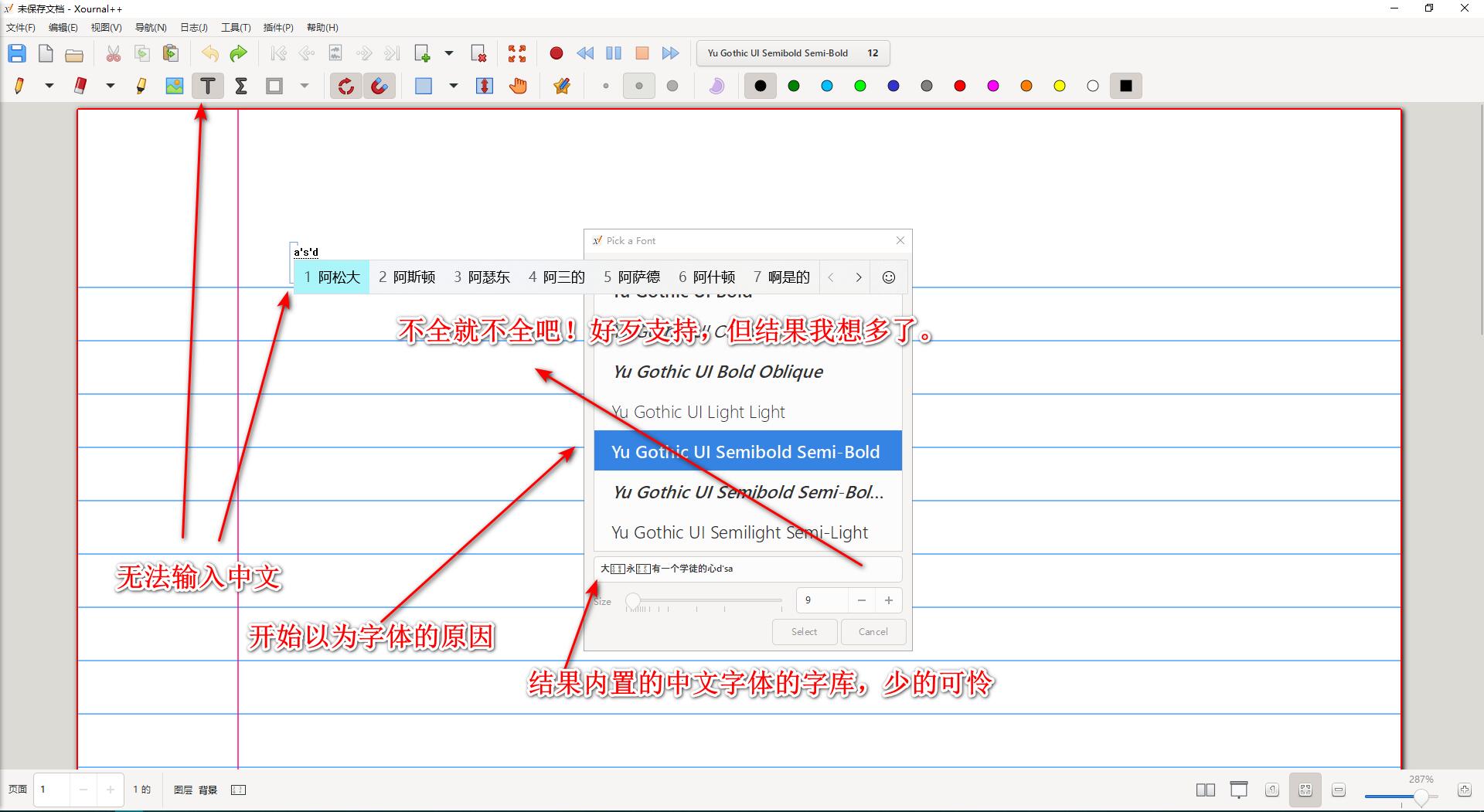This screenshot has height=812, width=1484.
Task: Select the Text tool in toolbar
Action: (207, 86)
